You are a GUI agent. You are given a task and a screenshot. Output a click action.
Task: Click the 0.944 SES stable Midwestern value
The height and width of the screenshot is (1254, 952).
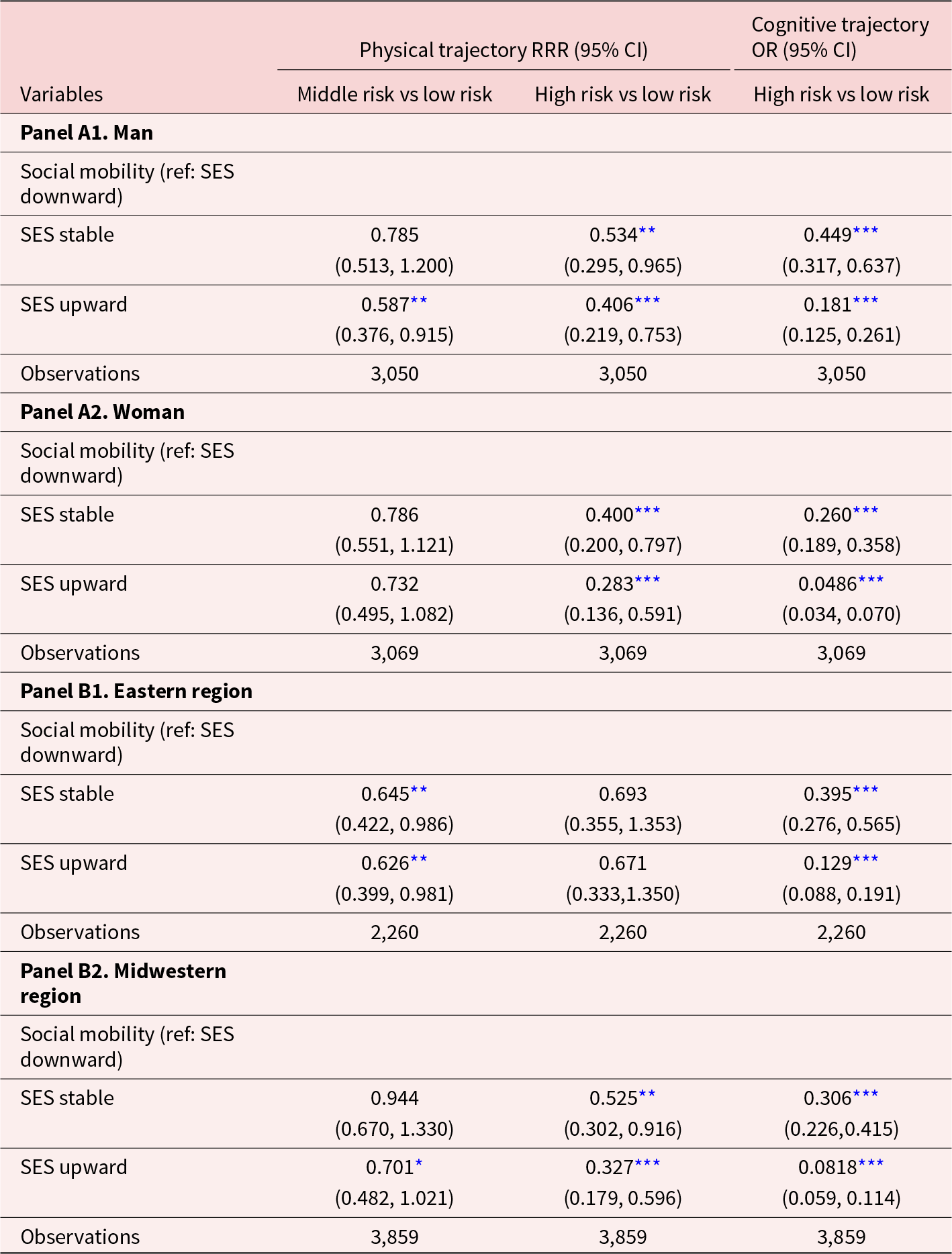coord(395,1098)
